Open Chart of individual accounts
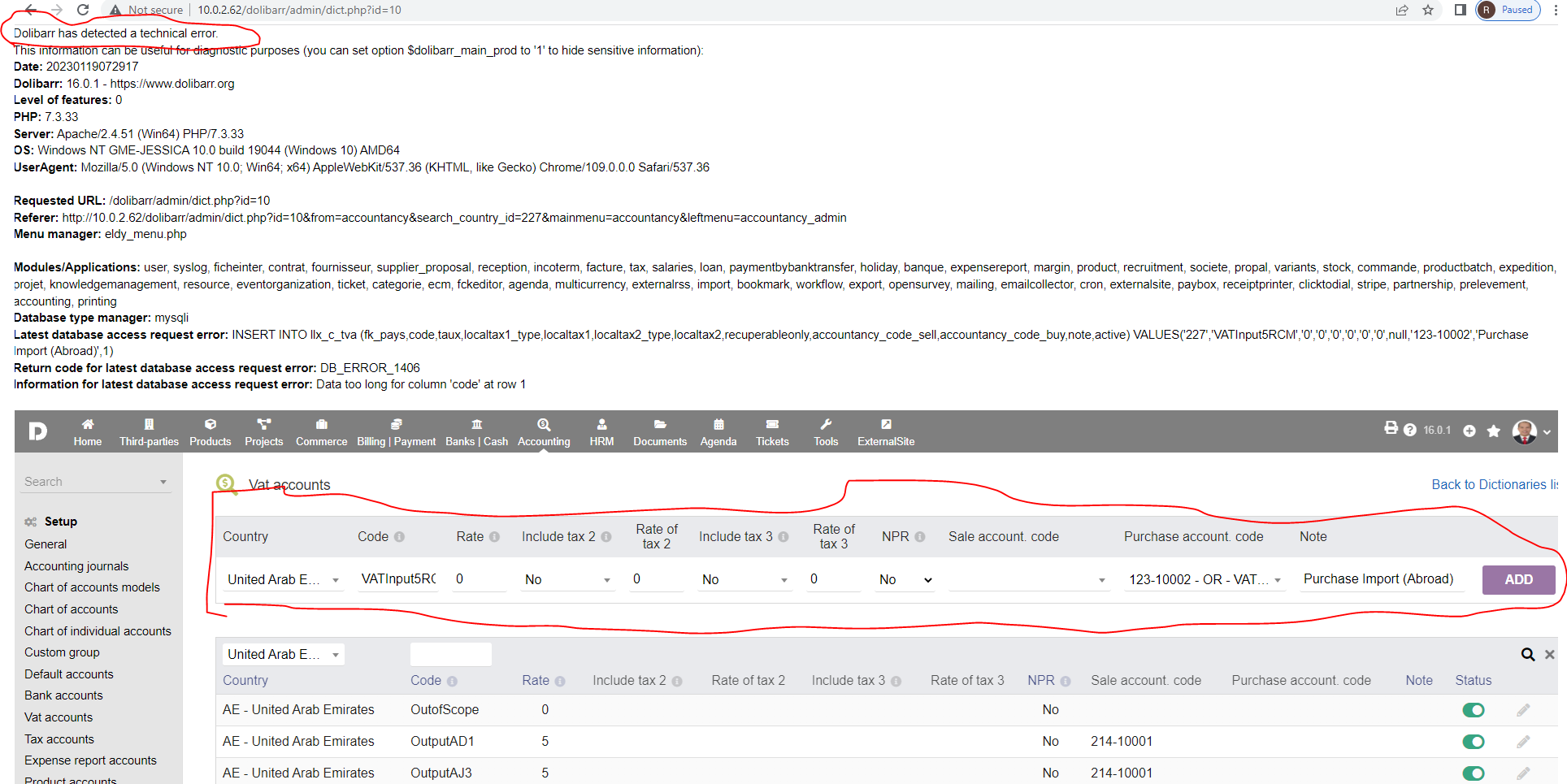Screen dimensions: 1567x784 98,631
